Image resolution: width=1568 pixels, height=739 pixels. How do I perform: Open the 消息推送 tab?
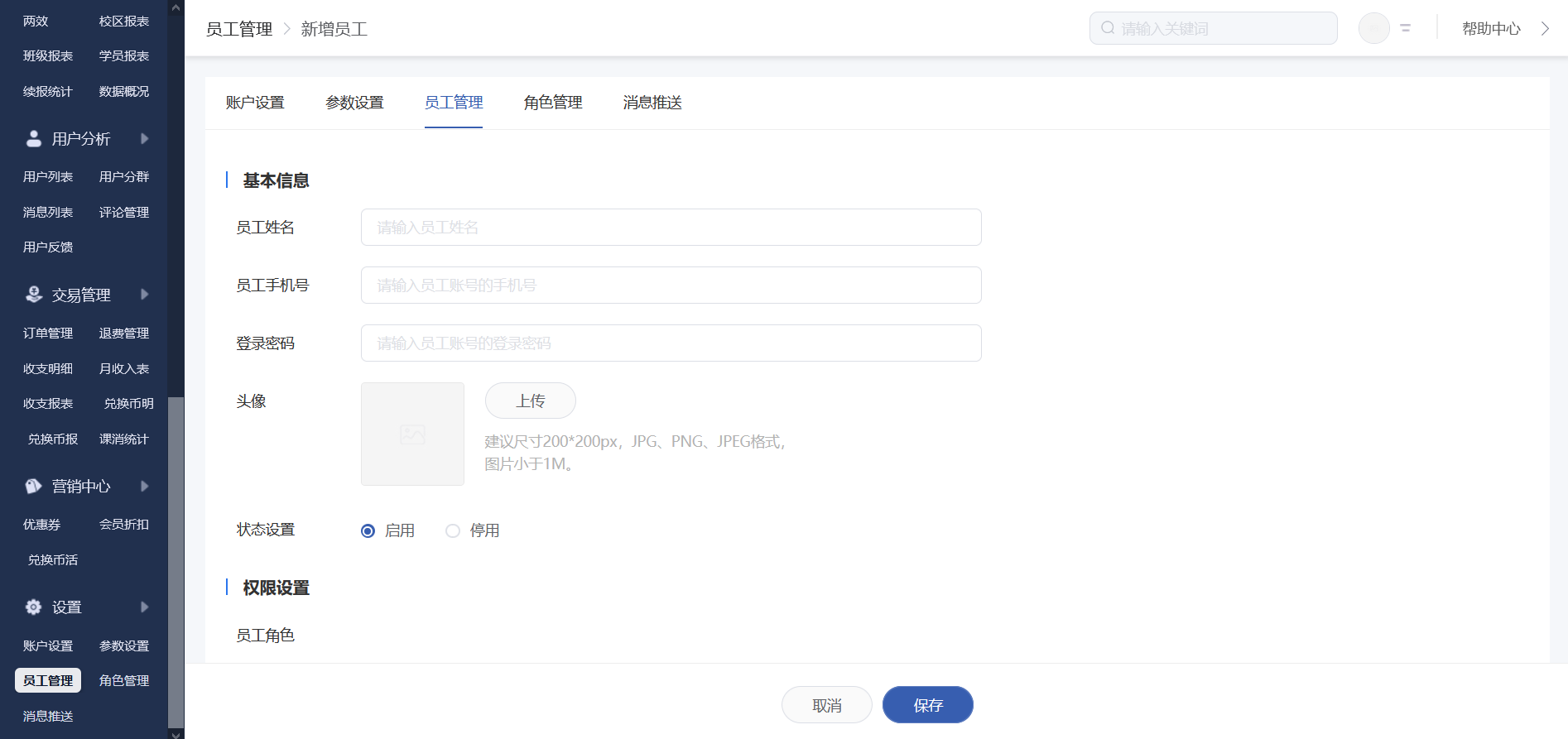(x=652, y=103)
